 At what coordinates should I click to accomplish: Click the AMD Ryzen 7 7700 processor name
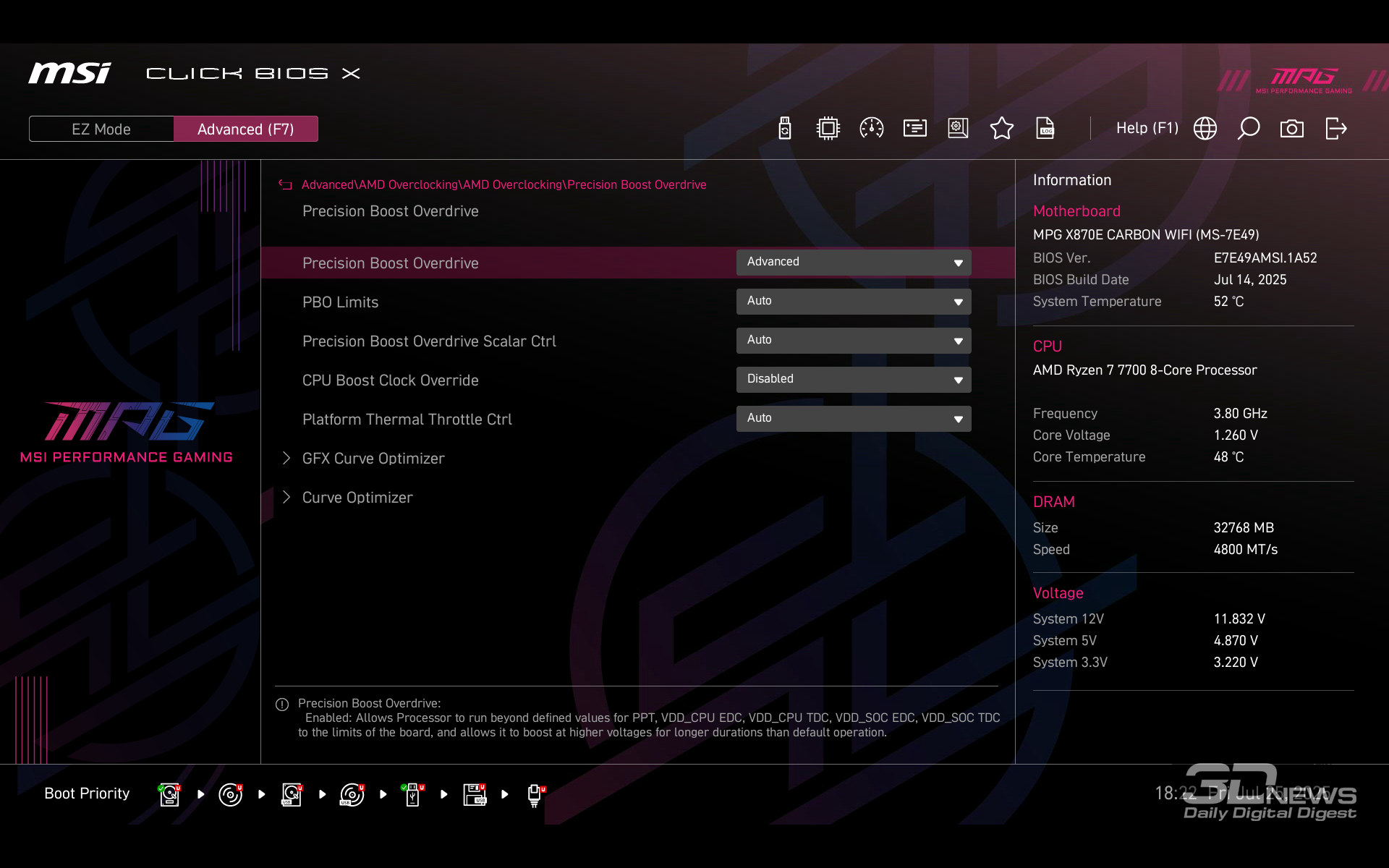pyautogui.click(x=1145, y=370)
